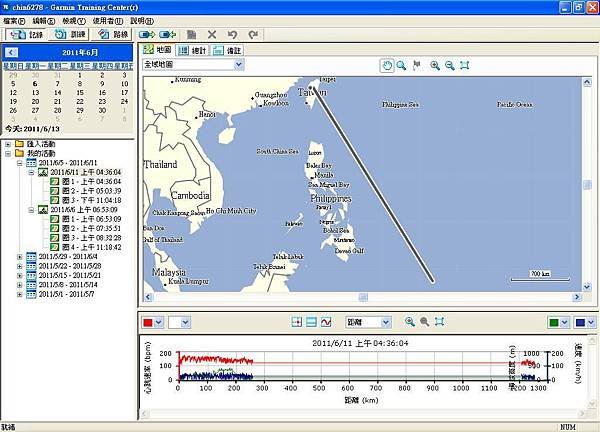
Task: Switch to the 地圖 map tab
Action: (157, 50)
